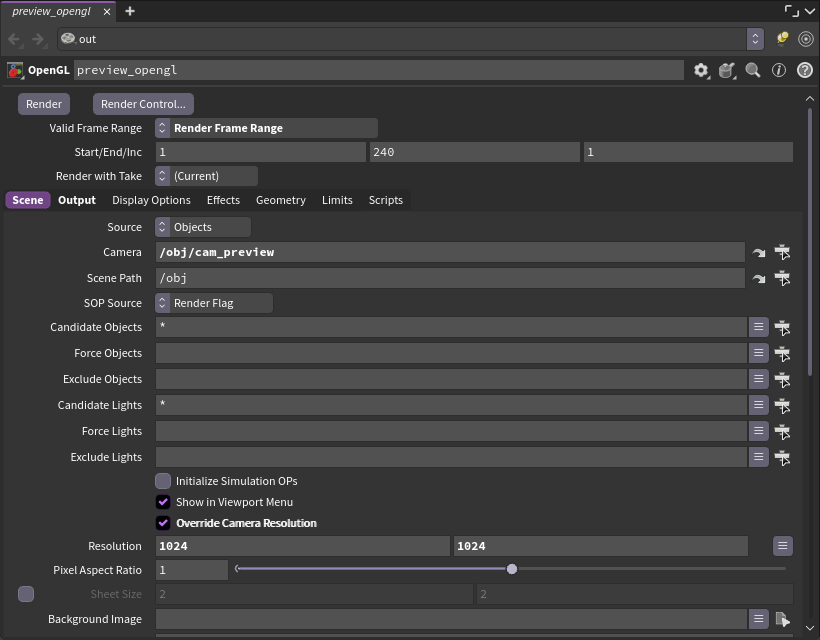
Task: Click the Camera path field
Action: pyautogui.click(x=450, y=252)
